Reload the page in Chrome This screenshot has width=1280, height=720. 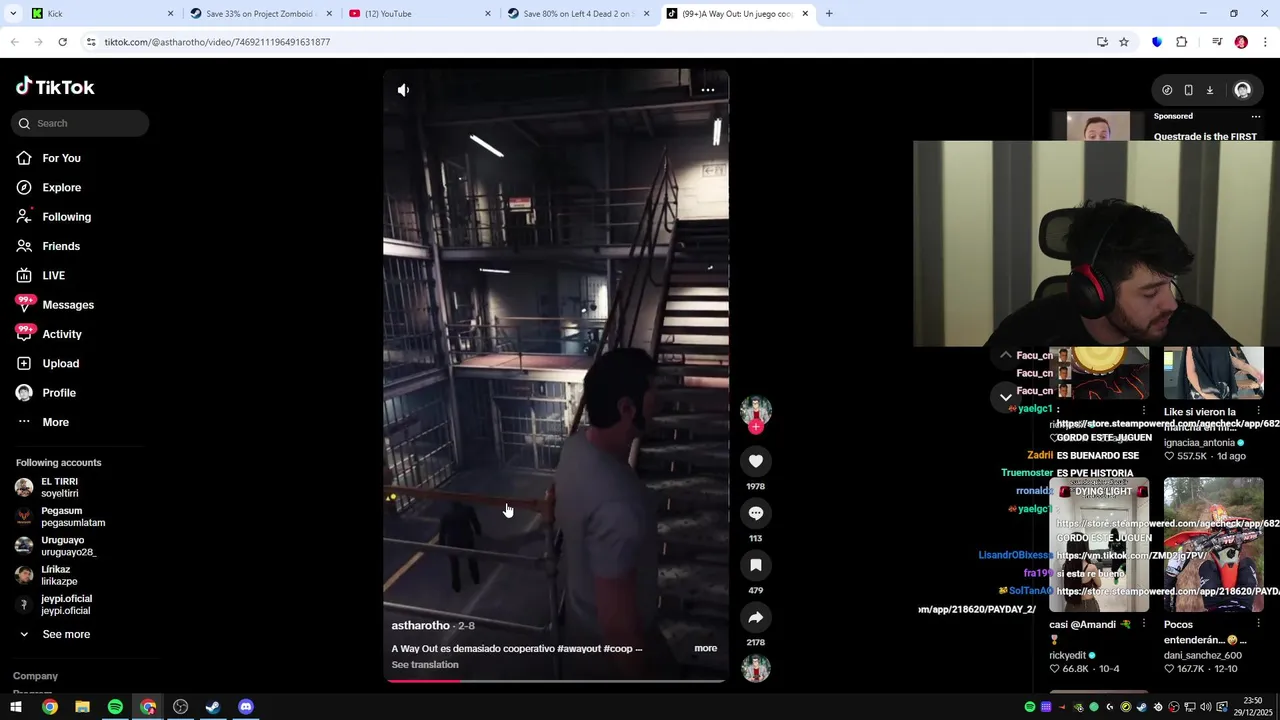[x=62, y=42]
